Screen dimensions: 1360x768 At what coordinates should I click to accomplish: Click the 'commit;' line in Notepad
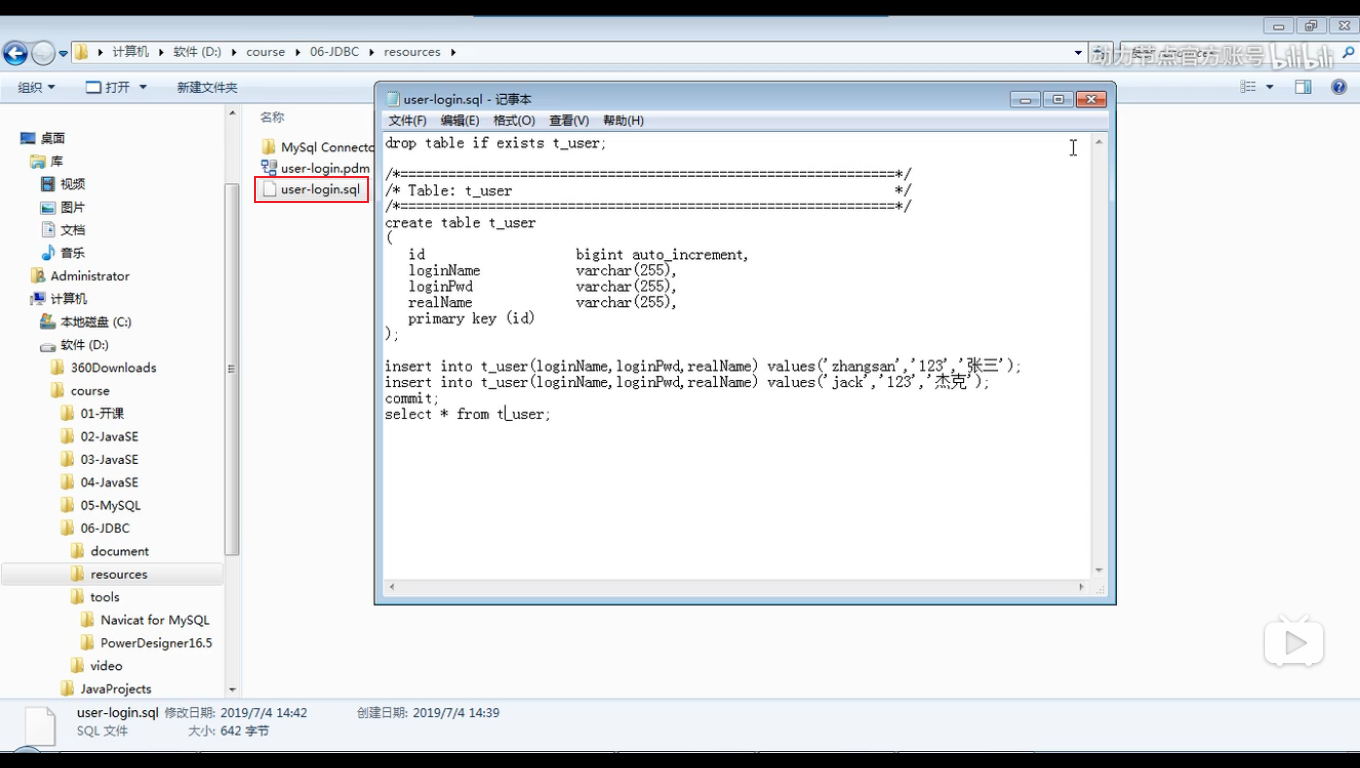pos(412,398)
